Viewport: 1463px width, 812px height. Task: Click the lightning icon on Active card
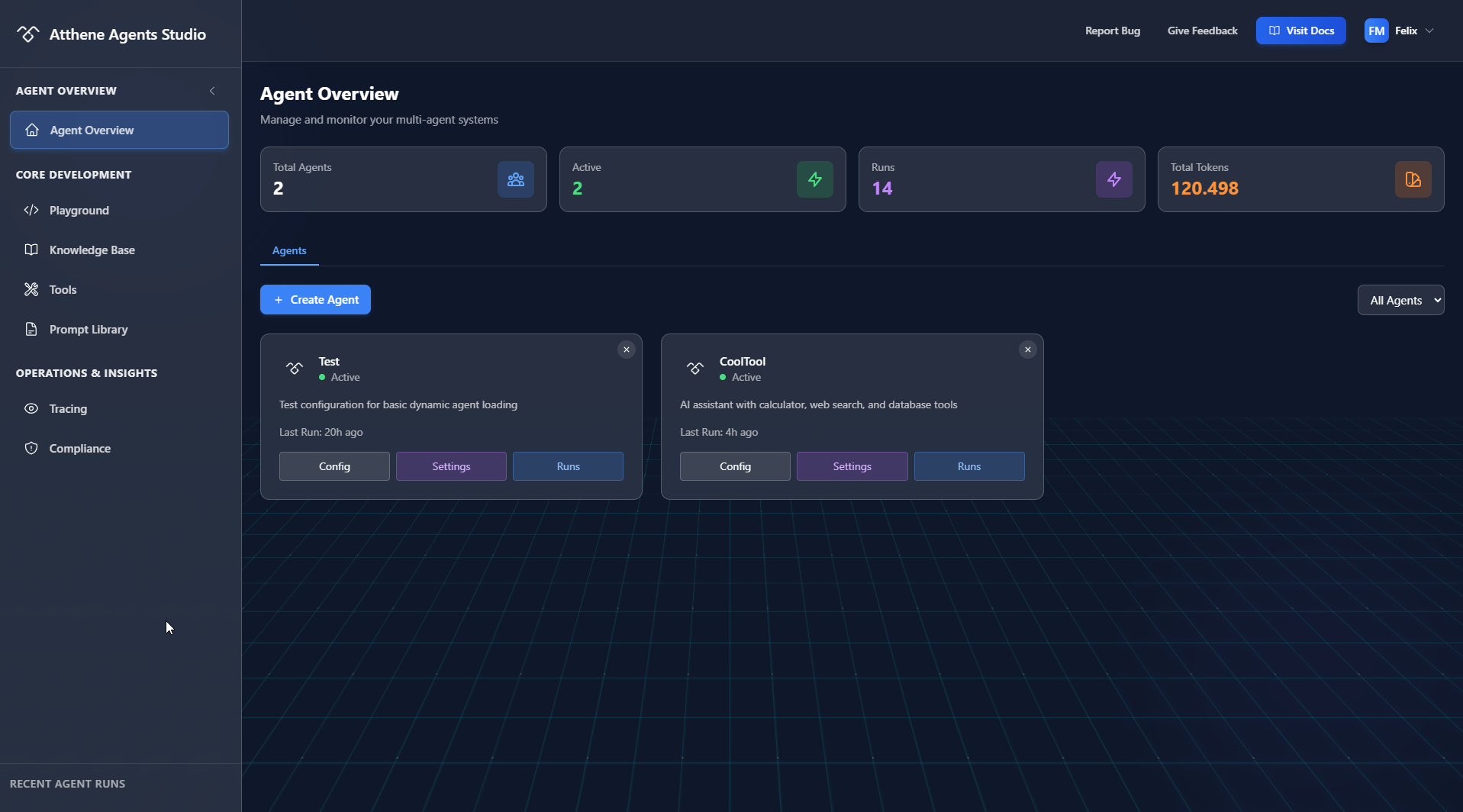point(814,179)
